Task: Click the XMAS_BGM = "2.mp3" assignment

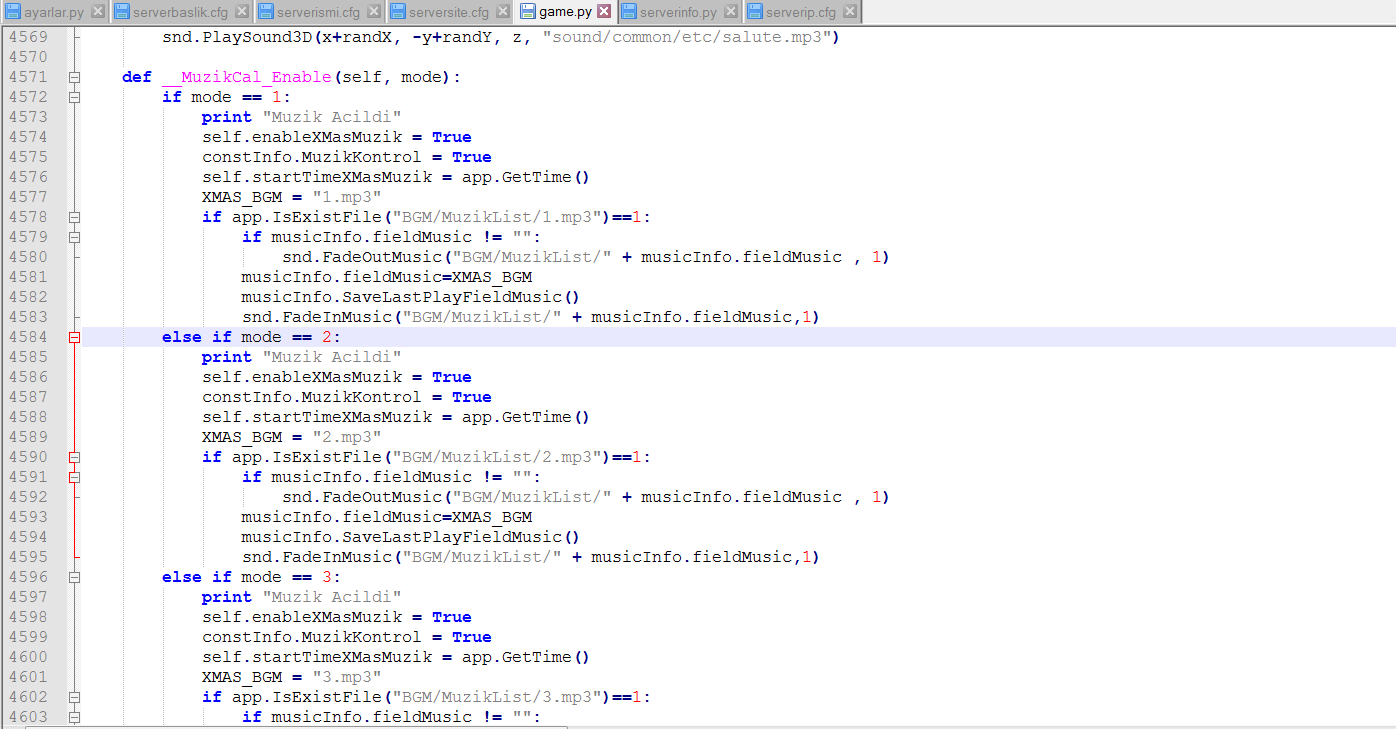Action: coord(292,437)
